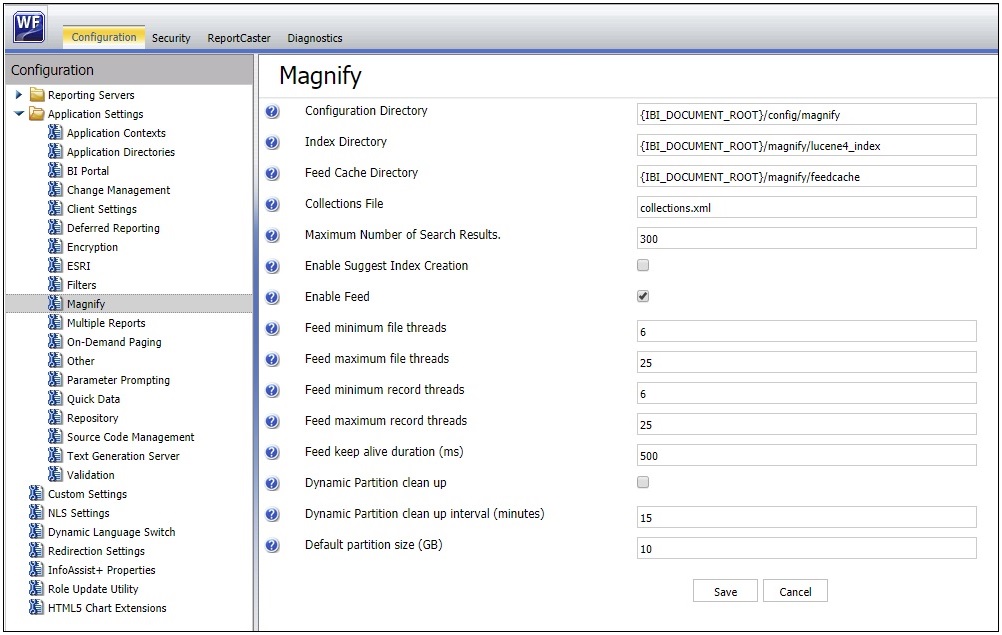Click the settings icon beside ESRI
Screen dimensions: 1002x635
click(x=56, y=266)
